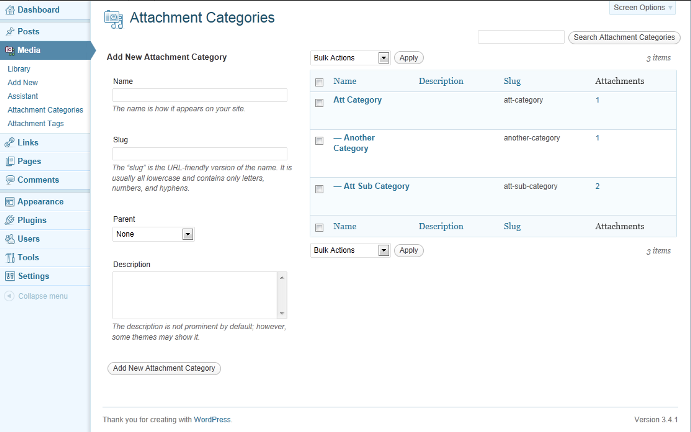Click the Dashboard home icon

tap(9, 10)
